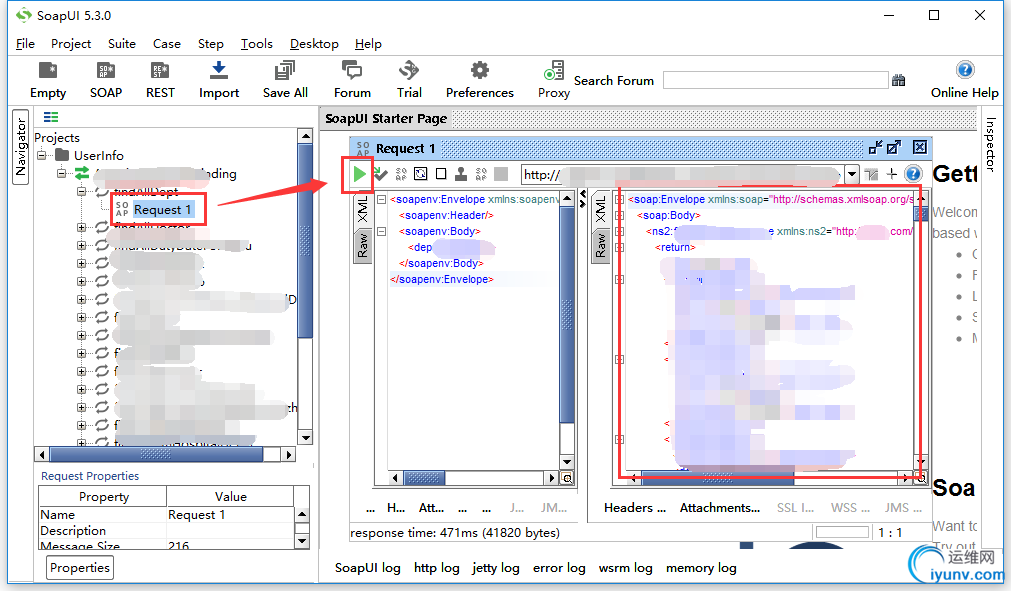
Task: Click the request editor find magnifier icon
Action: point(567,478)
